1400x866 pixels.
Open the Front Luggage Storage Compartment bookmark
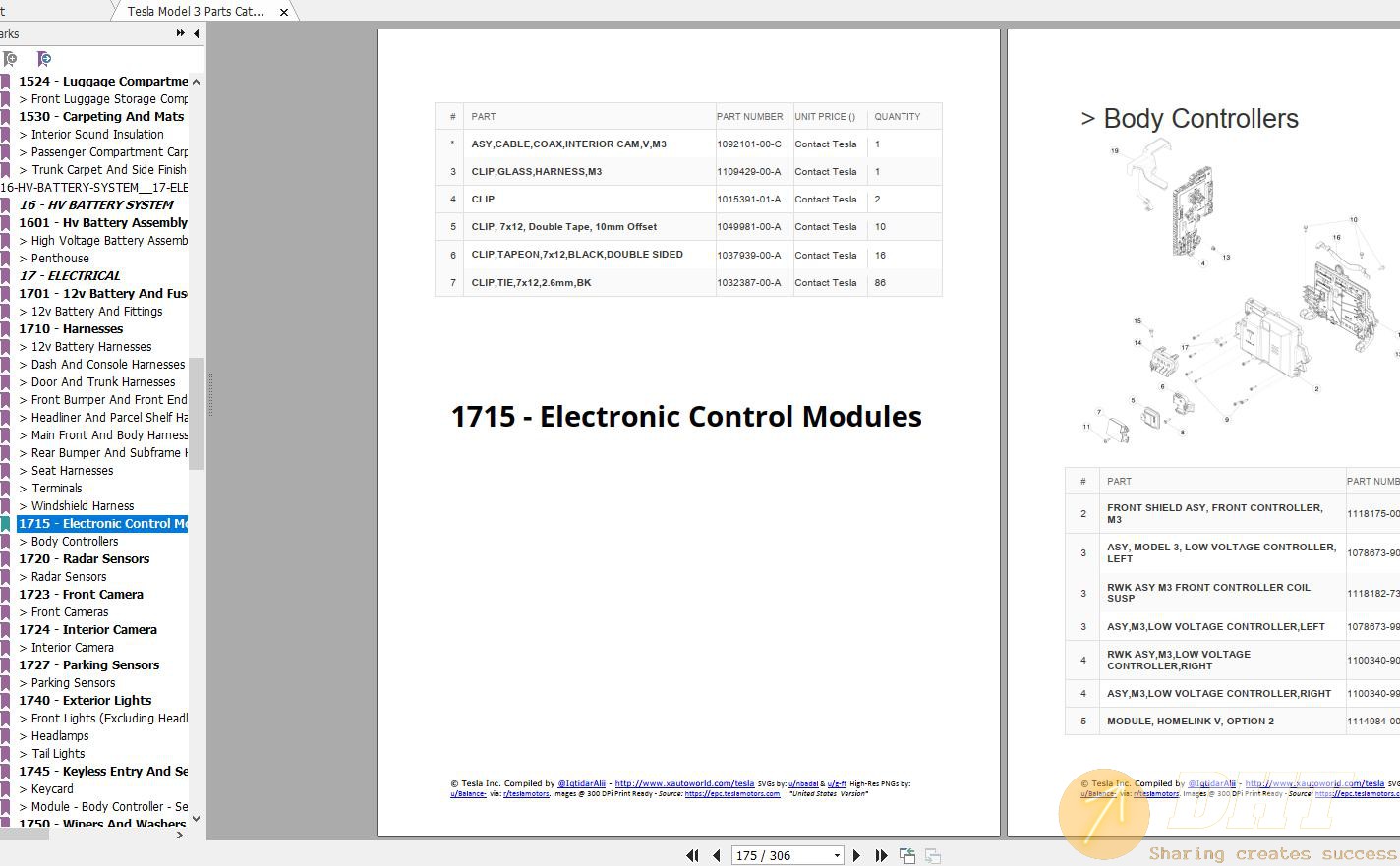(x=103, y=99)
